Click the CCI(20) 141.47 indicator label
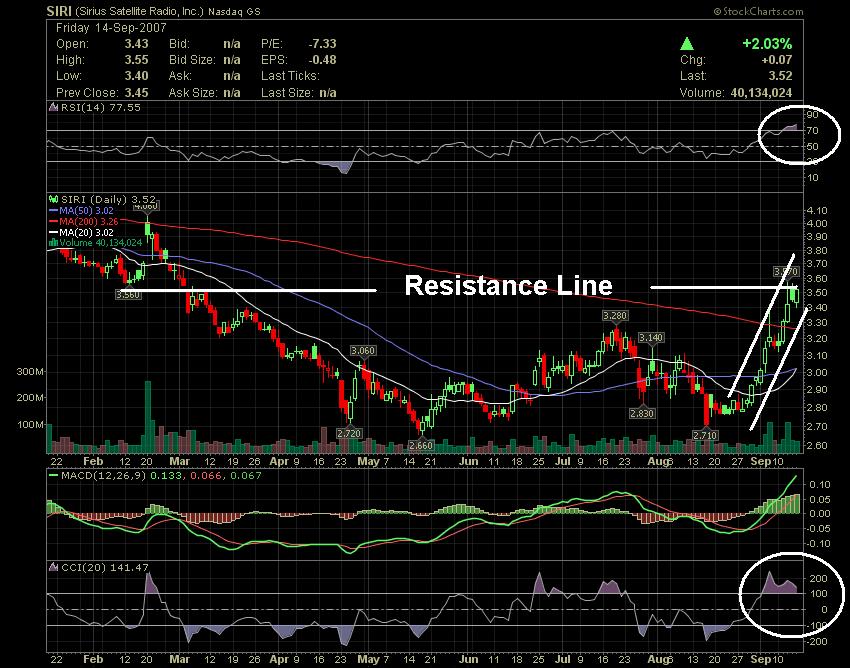850x668 pixels. (105, 567)
